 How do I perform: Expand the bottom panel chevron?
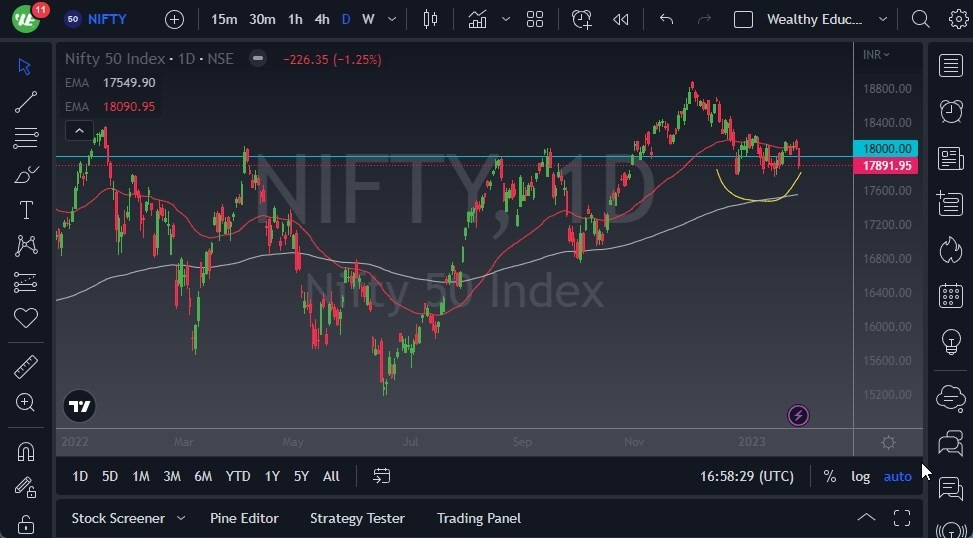(866, 518)
